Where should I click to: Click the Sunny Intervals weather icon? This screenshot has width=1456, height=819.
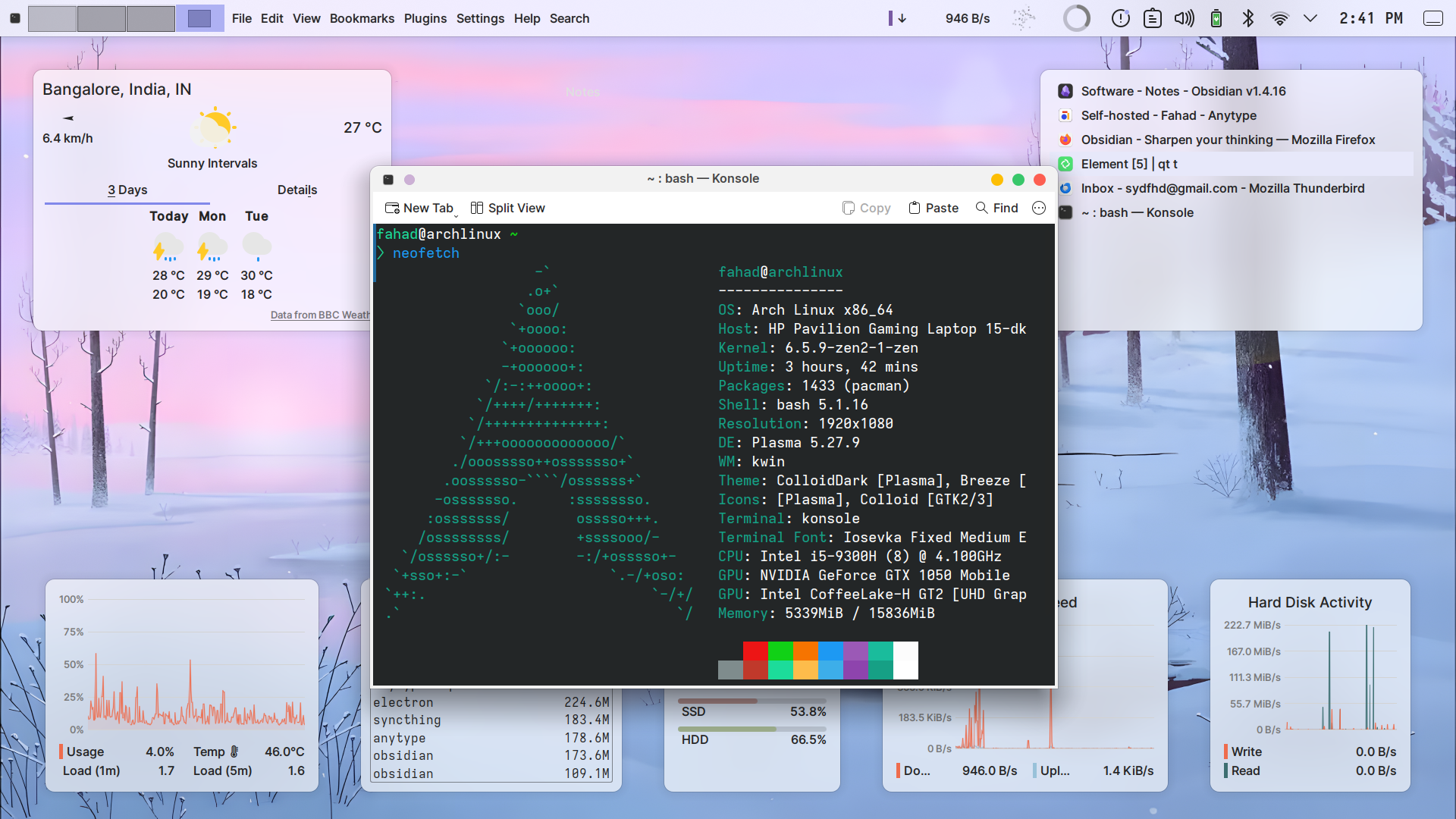click(x=213, y=127)
